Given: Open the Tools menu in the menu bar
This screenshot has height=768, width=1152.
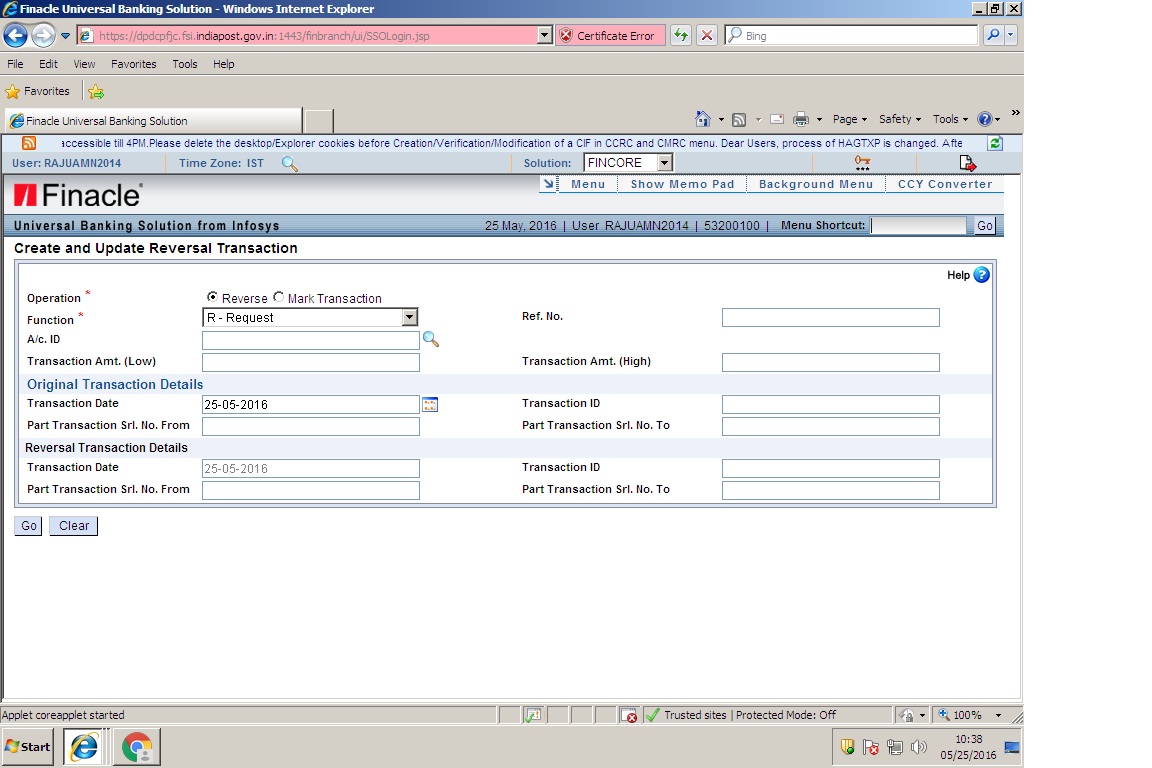Looking at the screenshot, I should tap(184, 64).
